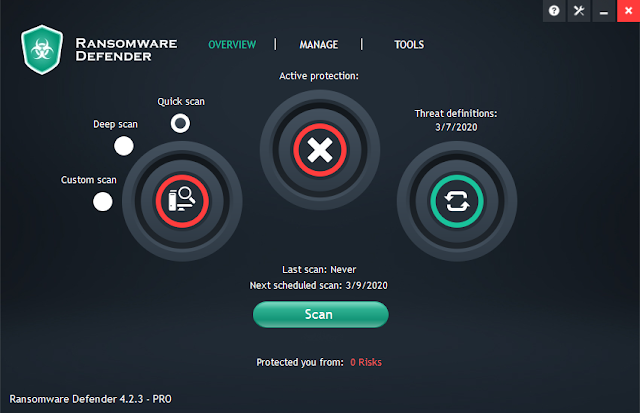Open settings with the wrench tools icon
640x413 pixels.
coord(579,11)
